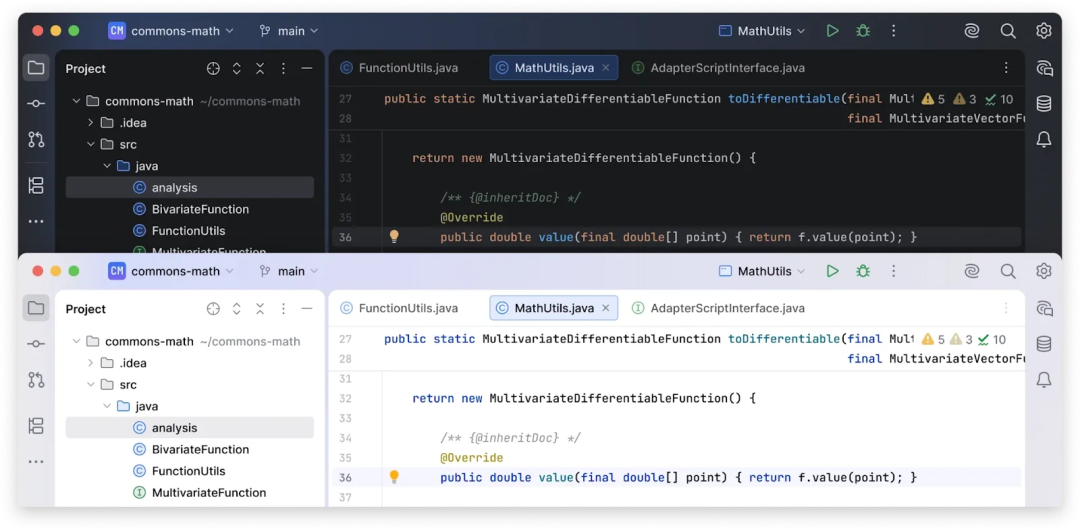The image size is (1080, 530).
Task: Open commons-math project dropdown in dark window
Action: pyautogui.click(x=172, y=31)
